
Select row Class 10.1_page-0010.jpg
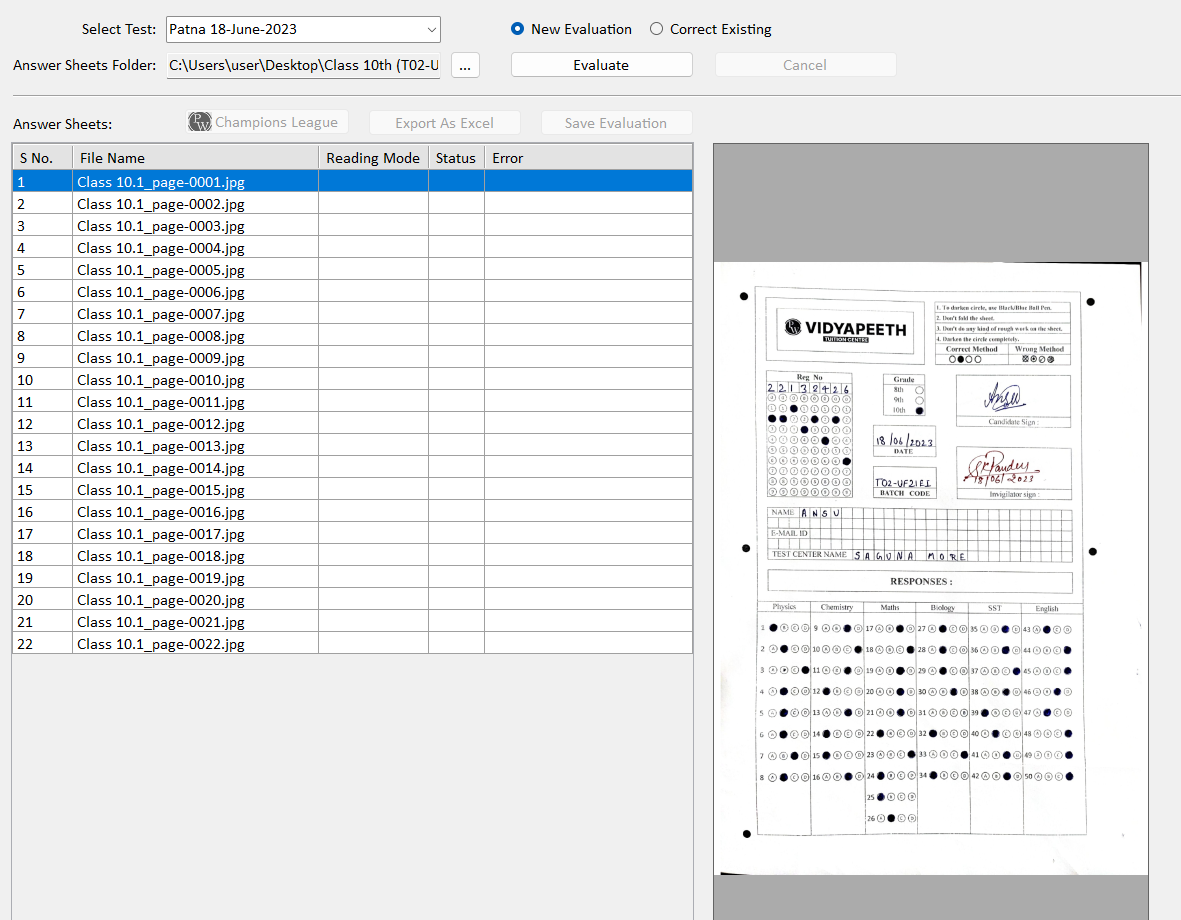(x=352, y=380)
